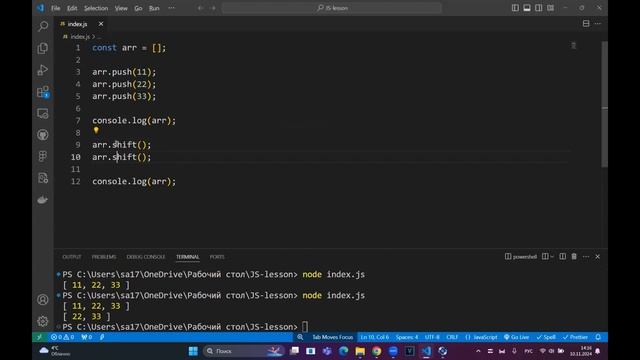This screenshot has width=640, height=360.
Task: Click the ports forwarded status item
Action: (x=87, y=337)
